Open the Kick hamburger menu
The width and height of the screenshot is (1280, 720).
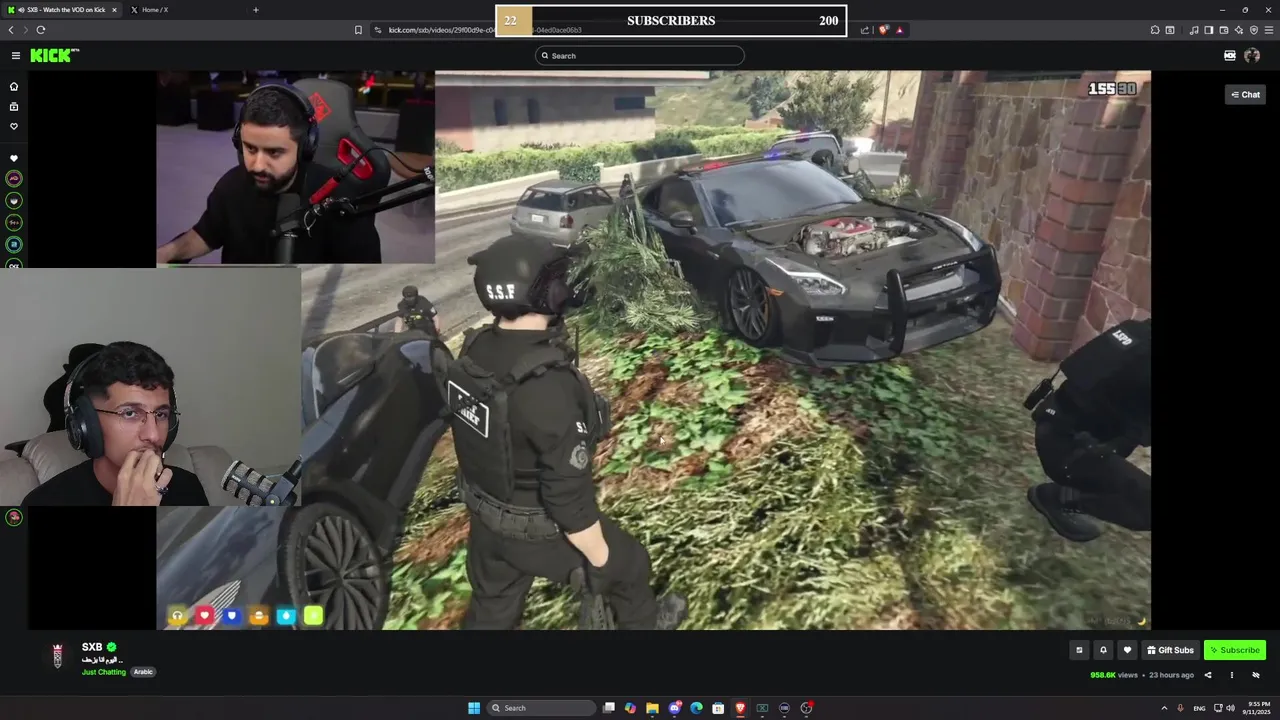tap(15, 56)
